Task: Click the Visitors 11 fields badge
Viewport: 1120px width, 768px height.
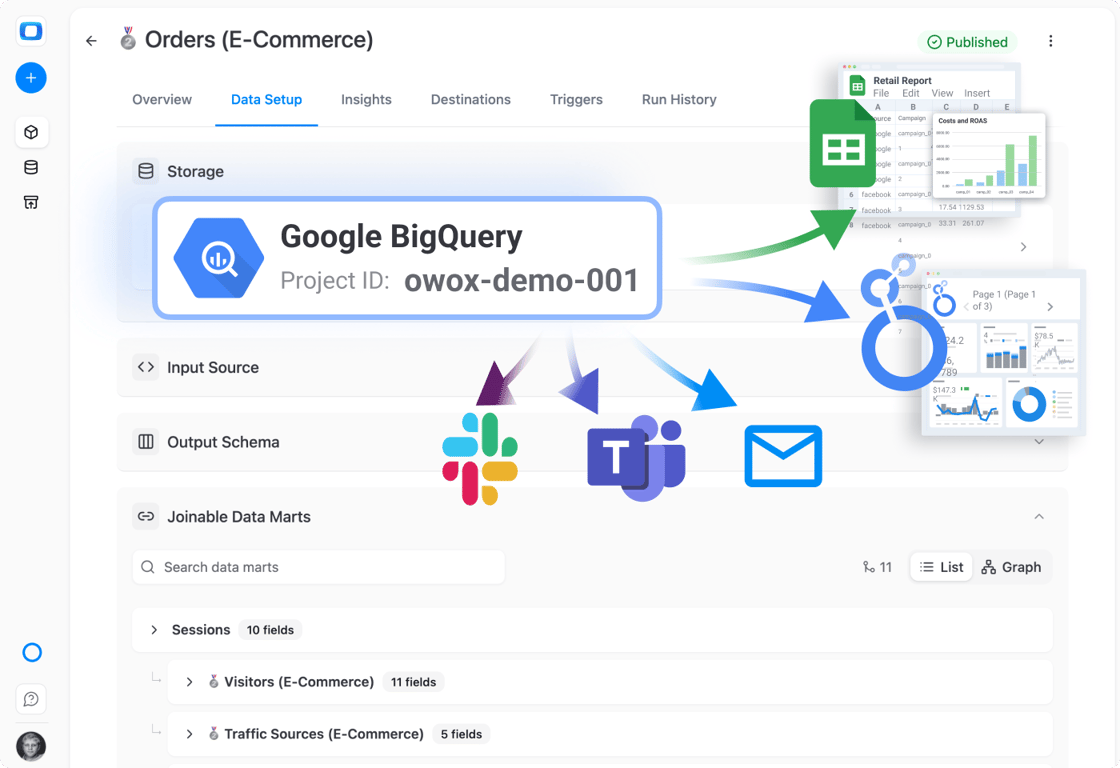Action: pos(413,682)
